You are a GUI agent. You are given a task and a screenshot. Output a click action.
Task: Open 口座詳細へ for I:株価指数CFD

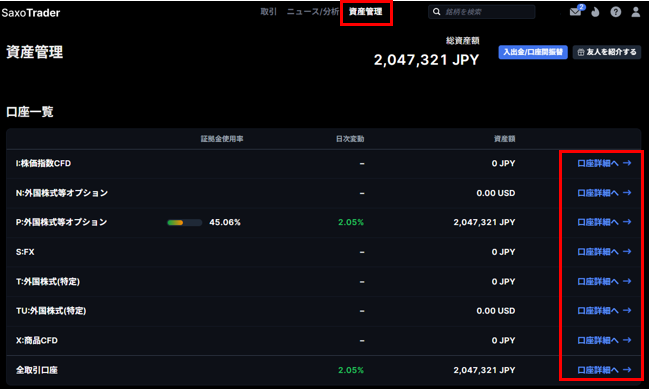coord(604,163)
